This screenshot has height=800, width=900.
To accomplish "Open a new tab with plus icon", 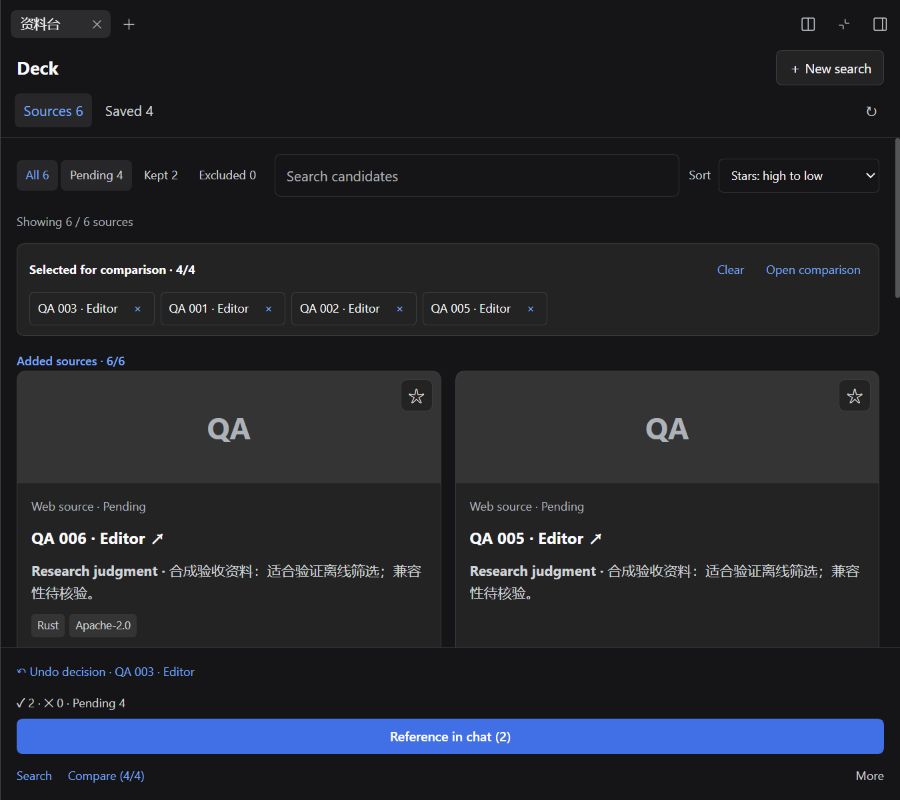I will 129,24.
